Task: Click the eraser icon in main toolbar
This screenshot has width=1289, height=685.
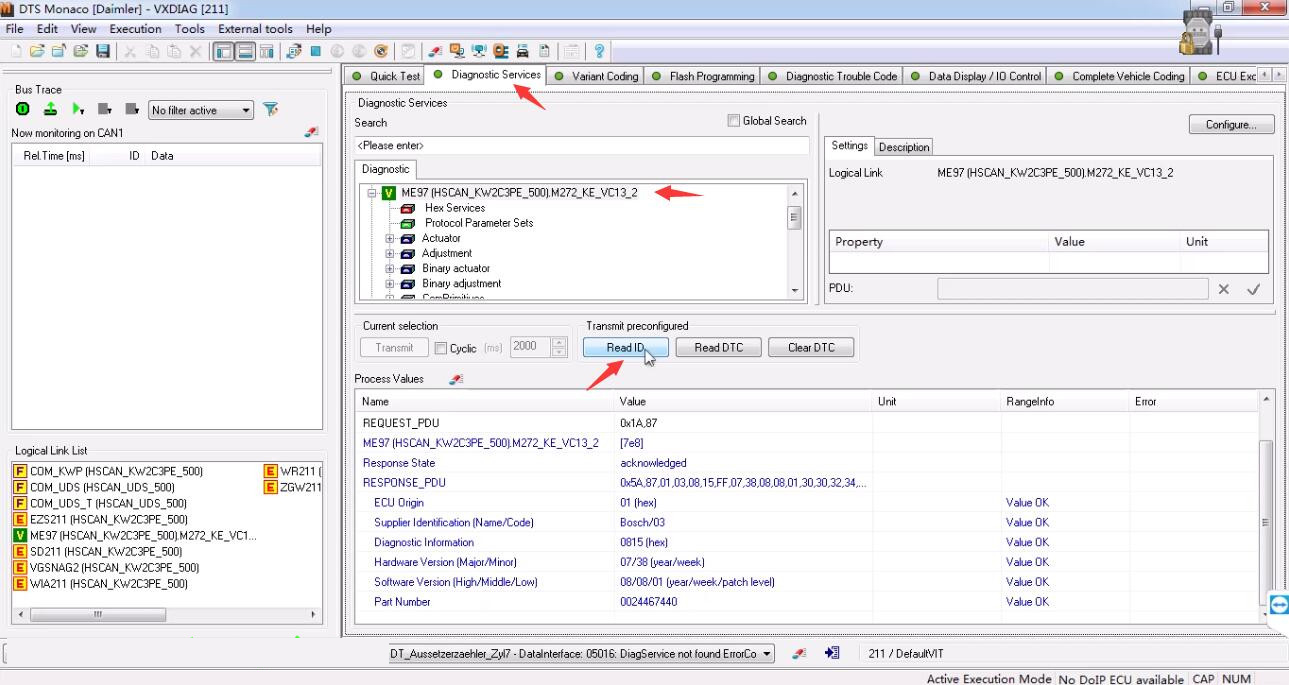Action: (433, 50)
